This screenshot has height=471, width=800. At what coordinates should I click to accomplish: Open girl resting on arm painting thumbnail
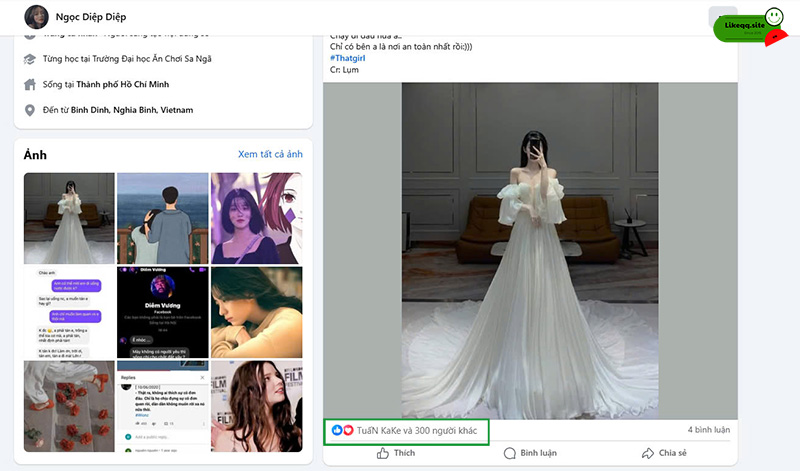point(257,312)
